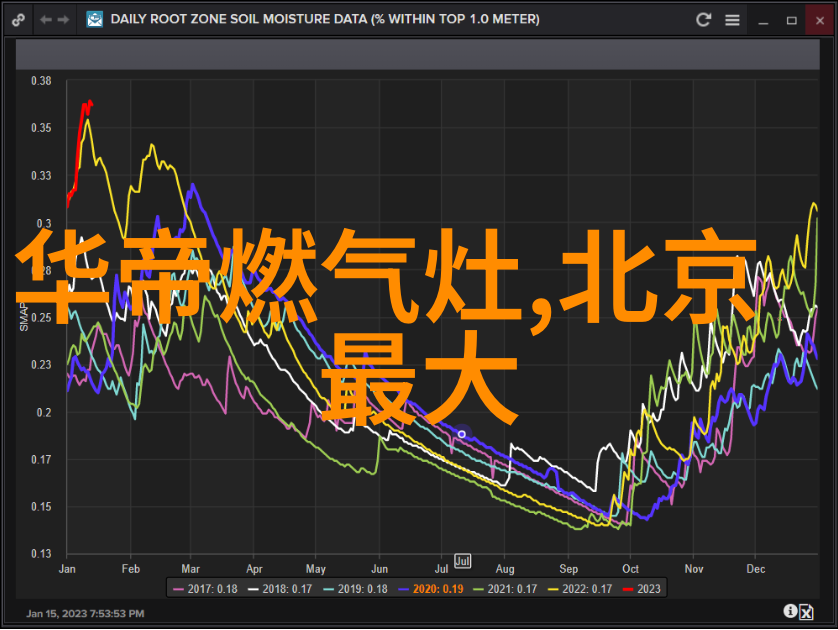Click the Apr label on the x-axis
Viewport: 838px width, 630px height.
pos(254,570)
